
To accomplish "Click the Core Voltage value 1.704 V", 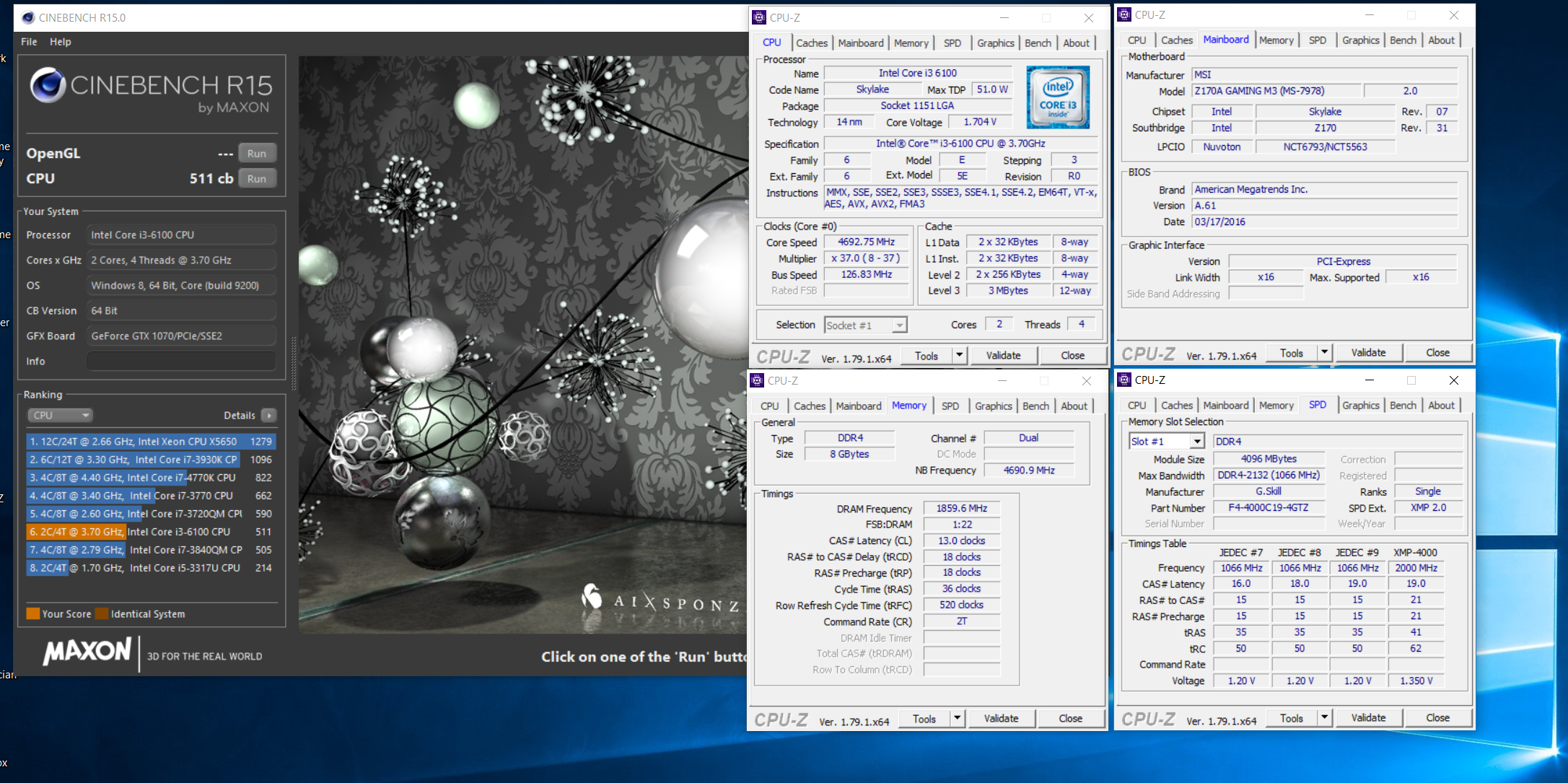I will (980, 122).
